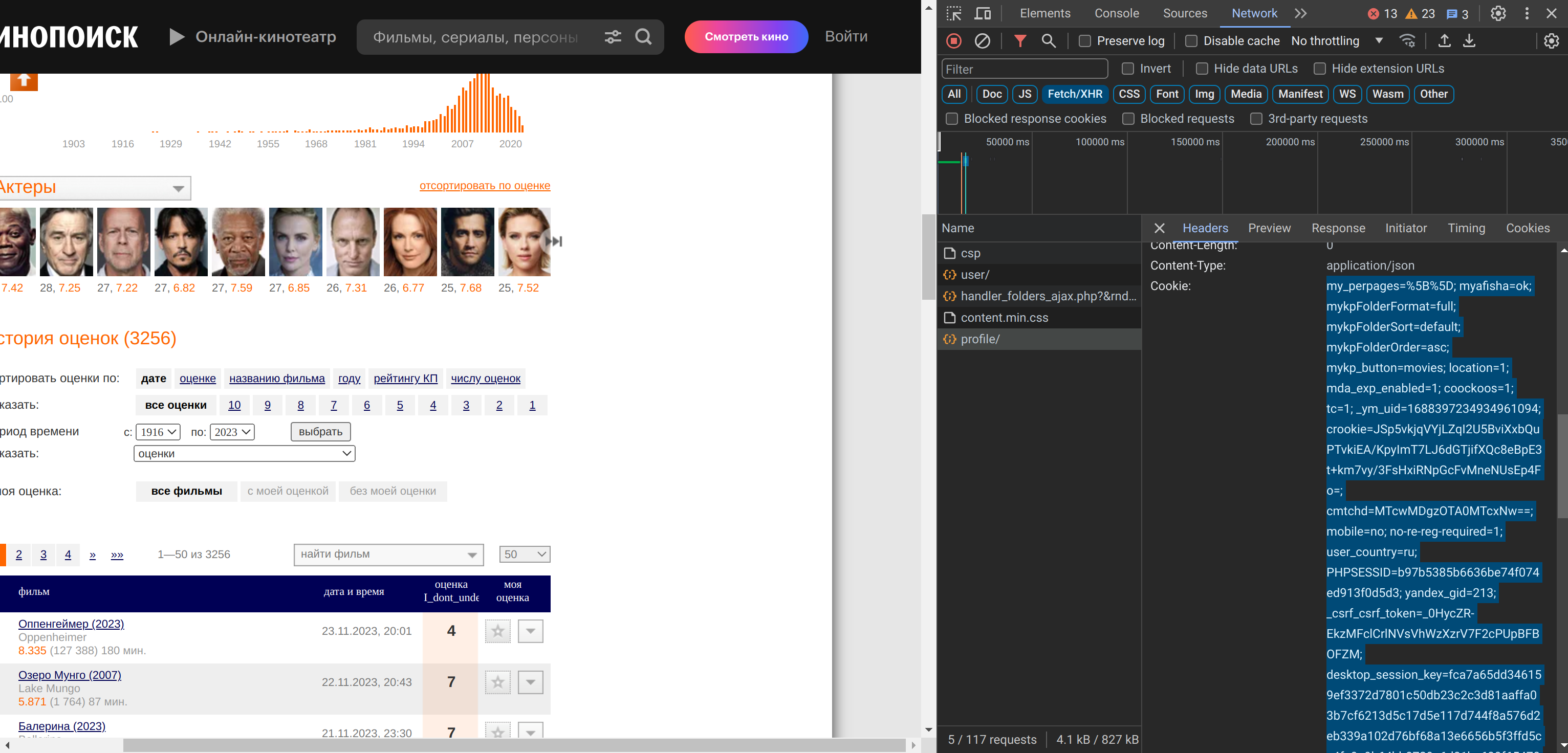Image resolution: width=1568 pixels, height=753 pixels.
Task: Clear the network log
Action: [x=983, y=41]
